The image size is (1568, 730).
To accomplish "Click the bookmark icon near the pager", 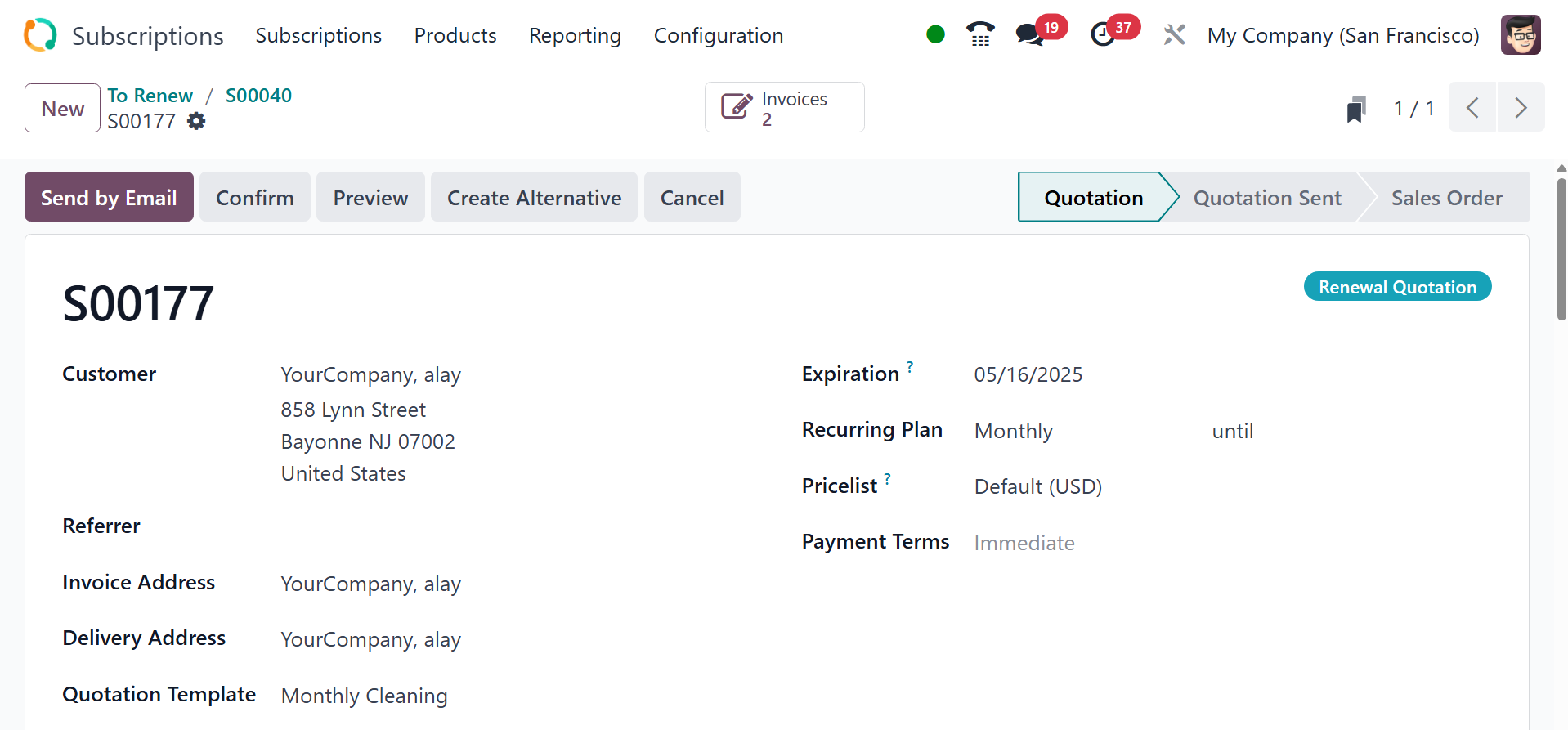I will pos(1355,109).
